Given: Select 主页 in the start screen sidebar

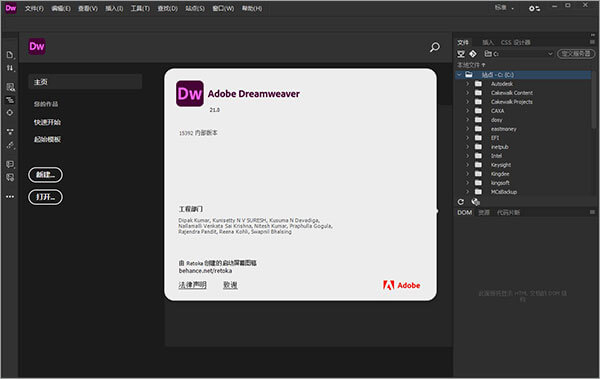Looking at the screenshot, I should point(85,82).
